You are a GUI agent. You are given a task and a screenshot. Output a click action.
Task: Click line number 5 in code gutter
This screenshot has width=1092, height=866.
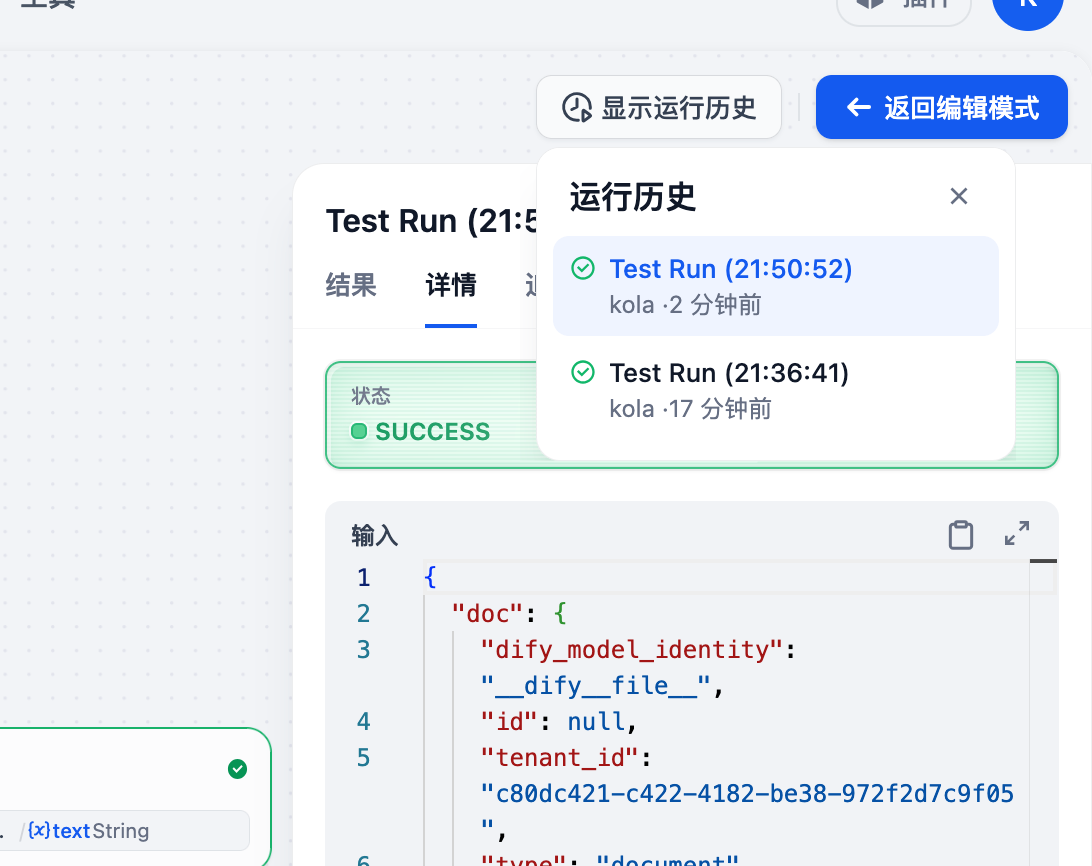pyautogui.click(x=364, y=758)
